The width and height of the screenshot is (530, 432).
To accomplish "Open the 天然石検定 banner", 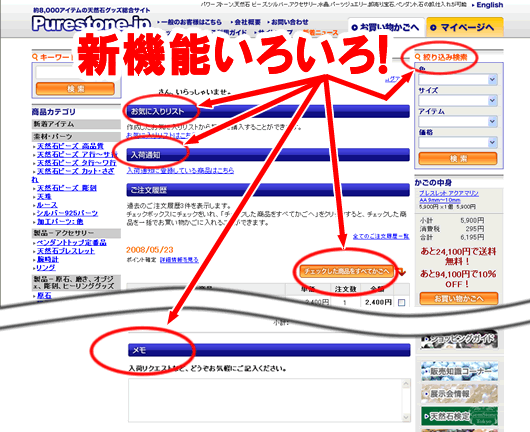I will click(459, 416).
